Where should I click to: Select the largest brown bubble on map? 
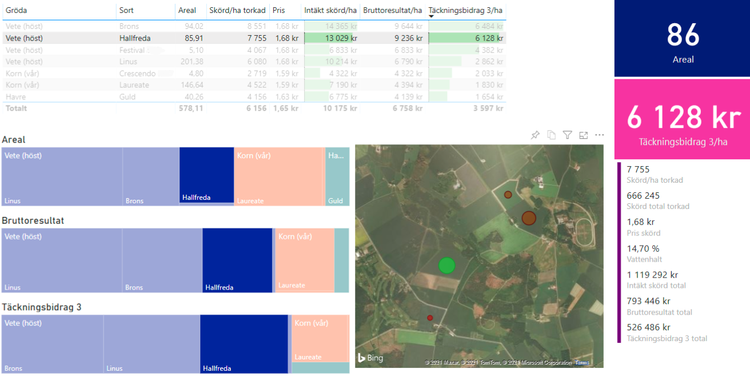pos(529,218)
